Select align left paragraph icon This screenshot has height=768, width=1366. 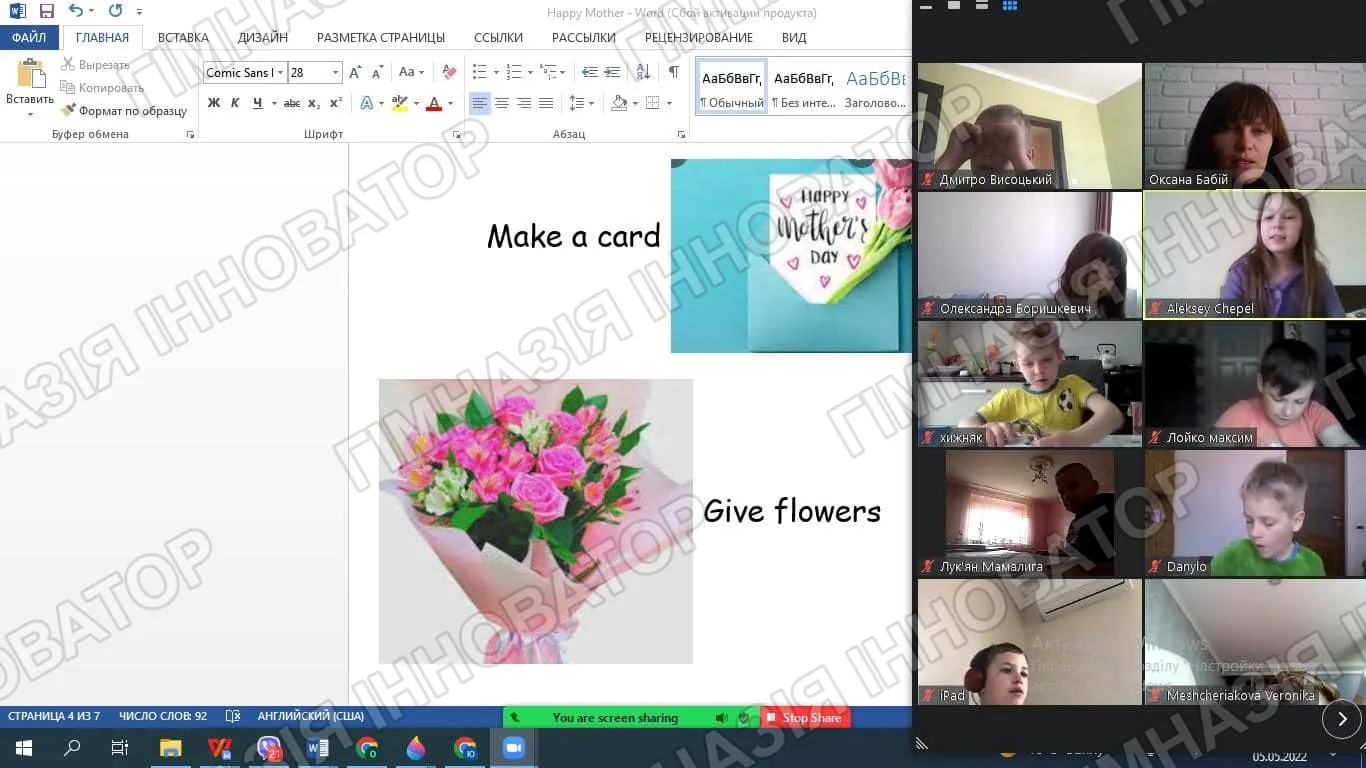(x=480, y=103)
